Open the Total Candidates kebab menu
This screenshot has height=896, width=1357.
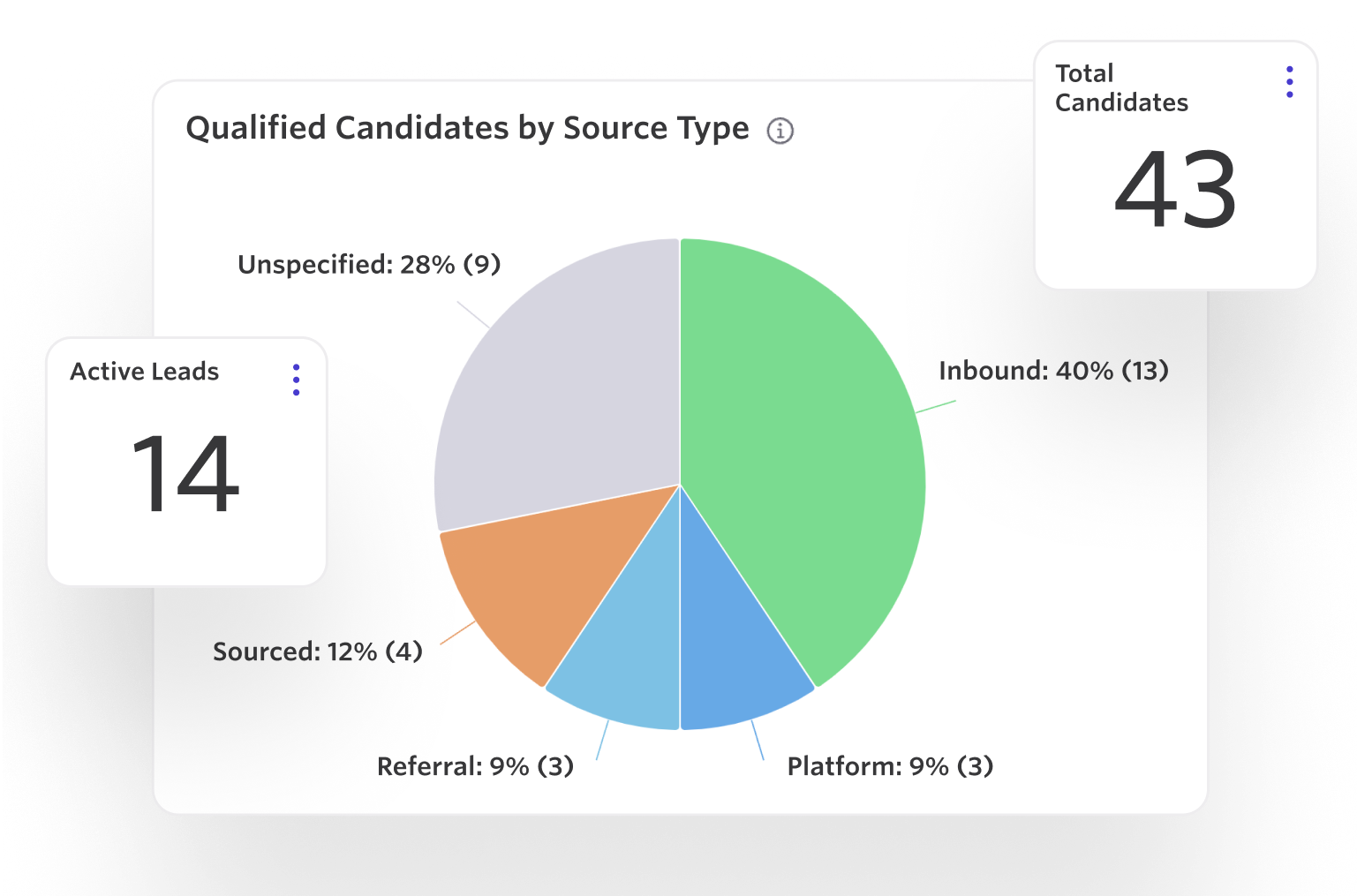click(1290, 82)
